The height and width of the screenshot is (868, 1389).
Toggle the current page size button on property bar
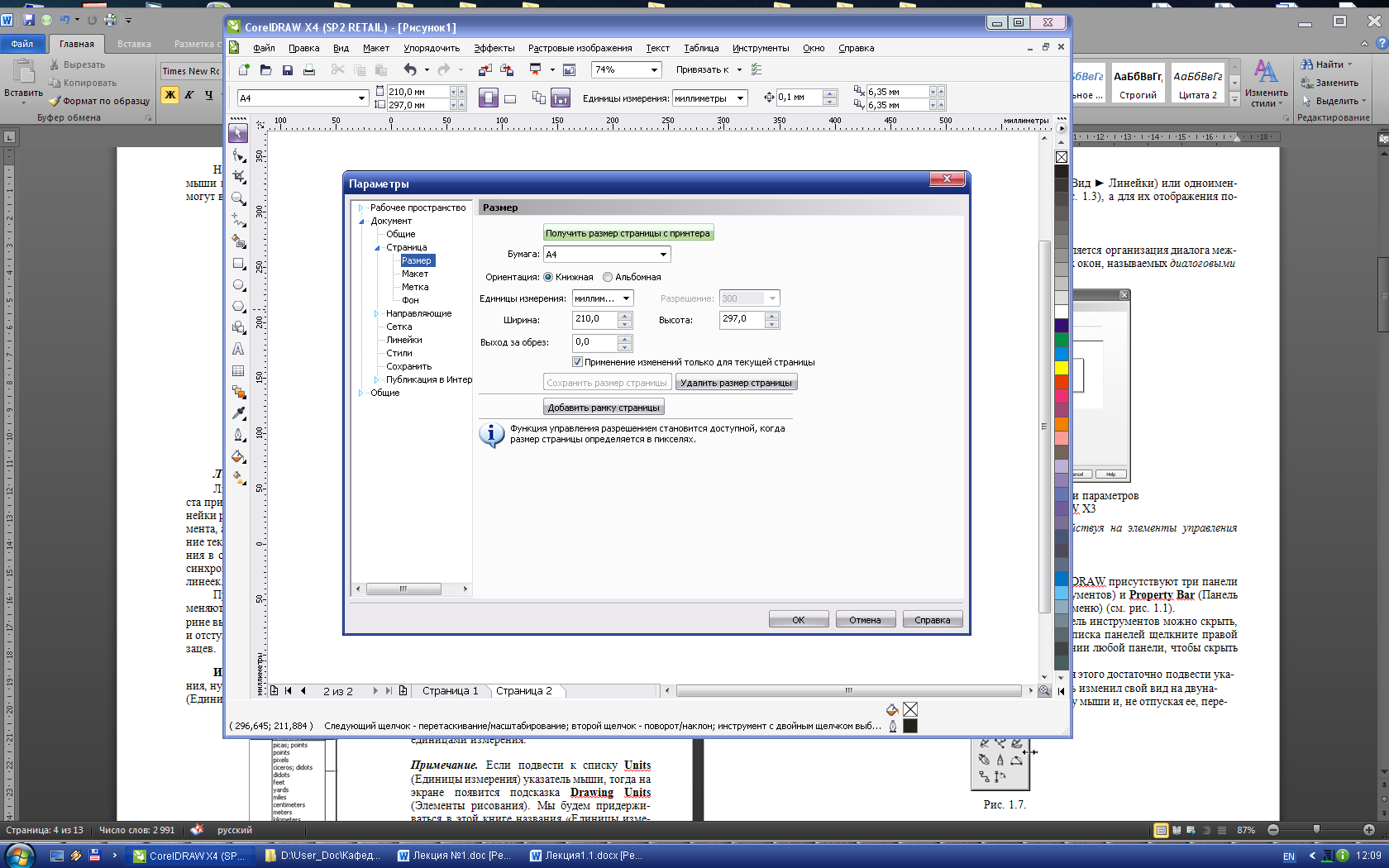(561, 98)
